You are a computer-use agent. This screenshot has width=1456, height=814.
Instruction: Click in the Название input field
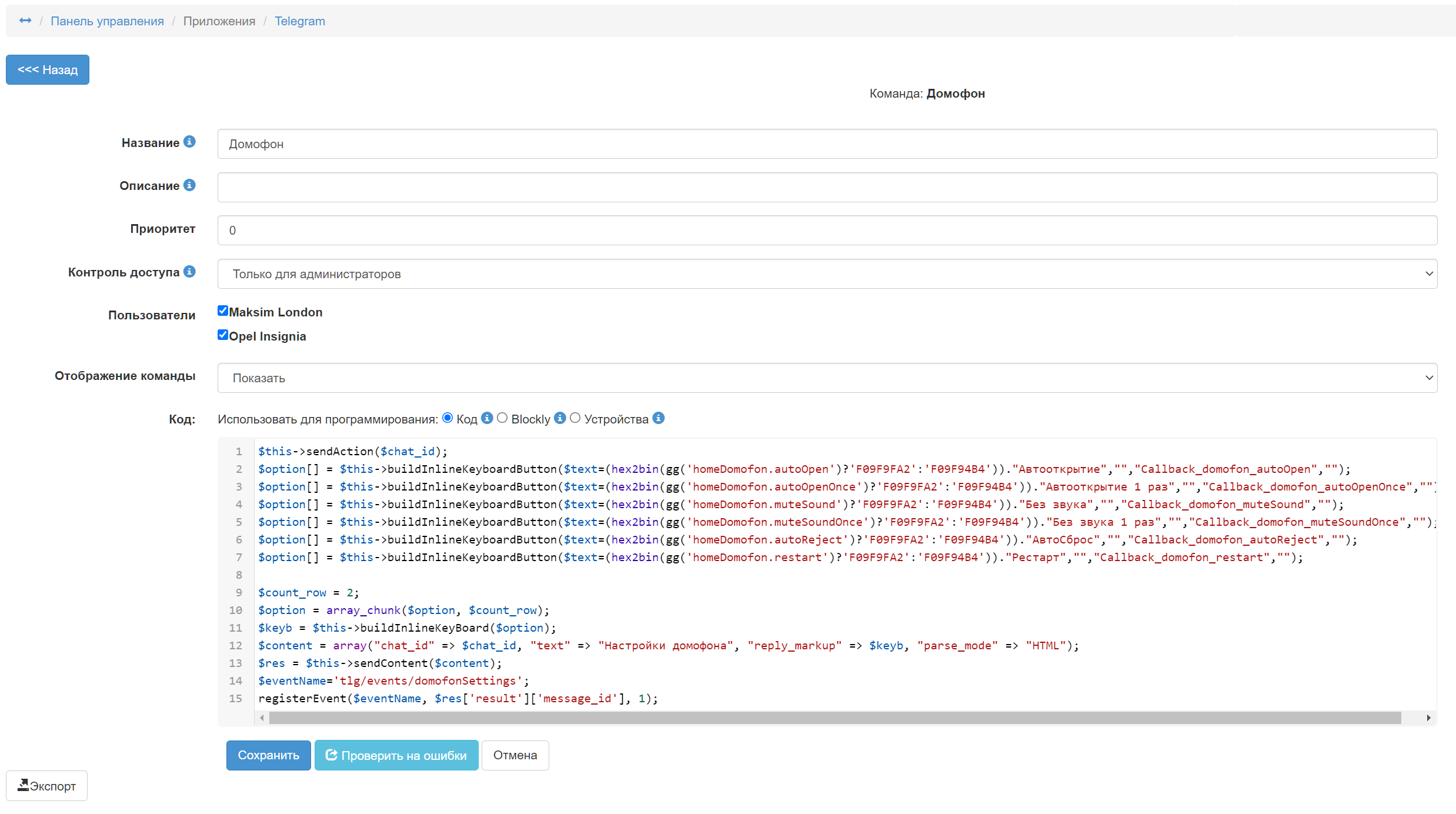click(x=827, y=144)
